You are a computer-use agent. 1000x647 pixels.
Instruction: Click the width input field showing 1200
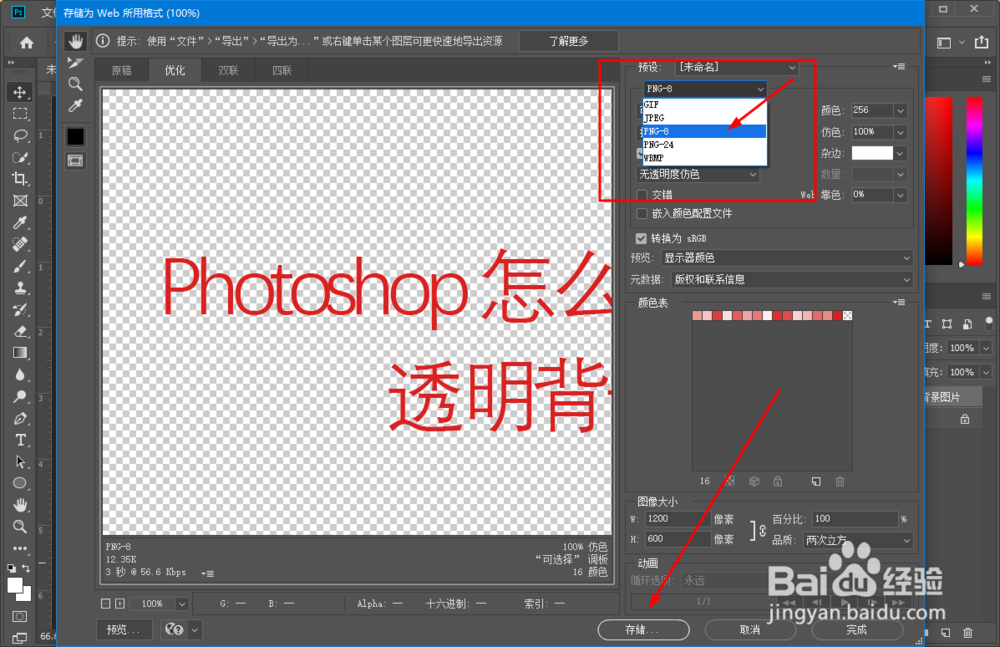(x=677, y=518)
